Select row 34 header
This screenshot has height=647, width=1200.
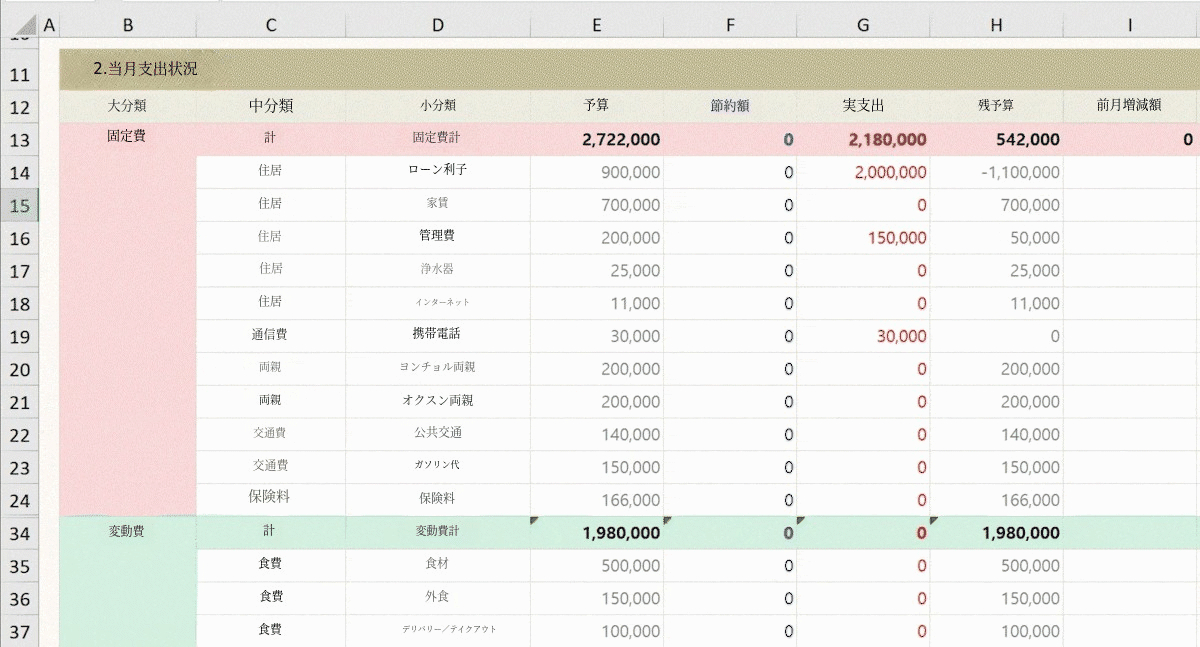point(20,533)
